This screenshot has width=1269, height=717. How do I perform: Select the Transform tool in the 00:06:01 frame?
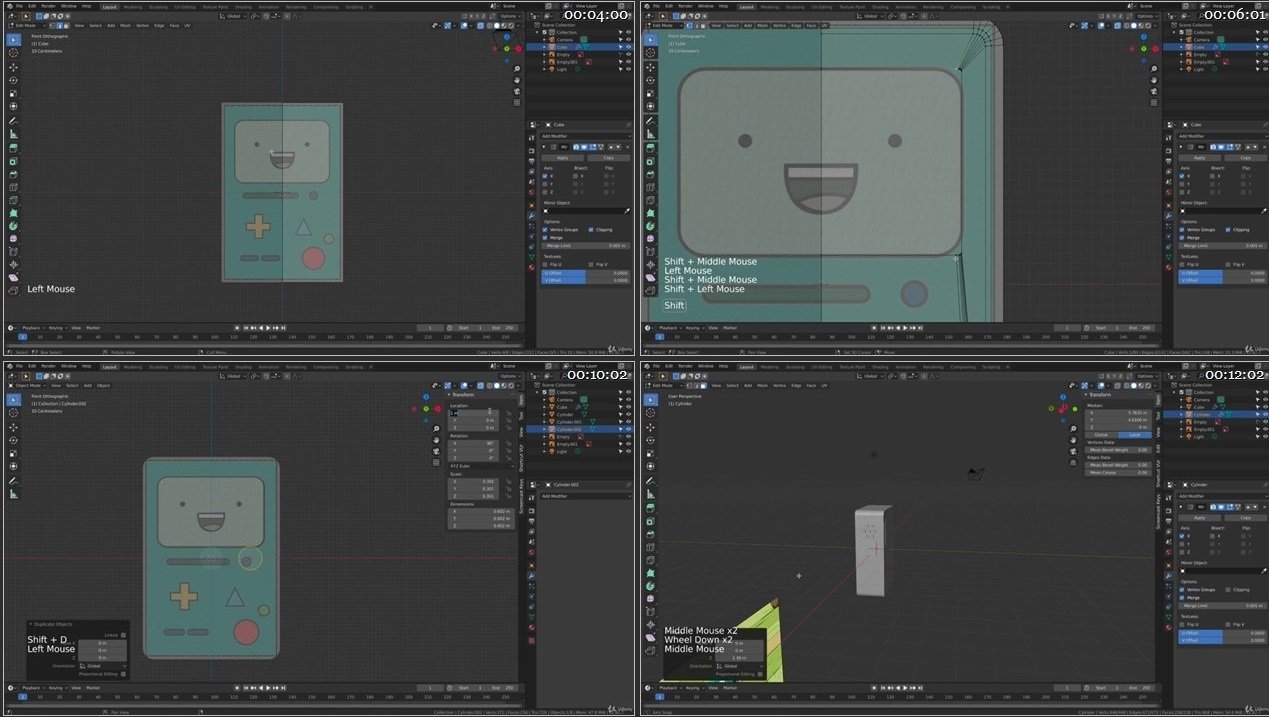[x=649, y=106]
